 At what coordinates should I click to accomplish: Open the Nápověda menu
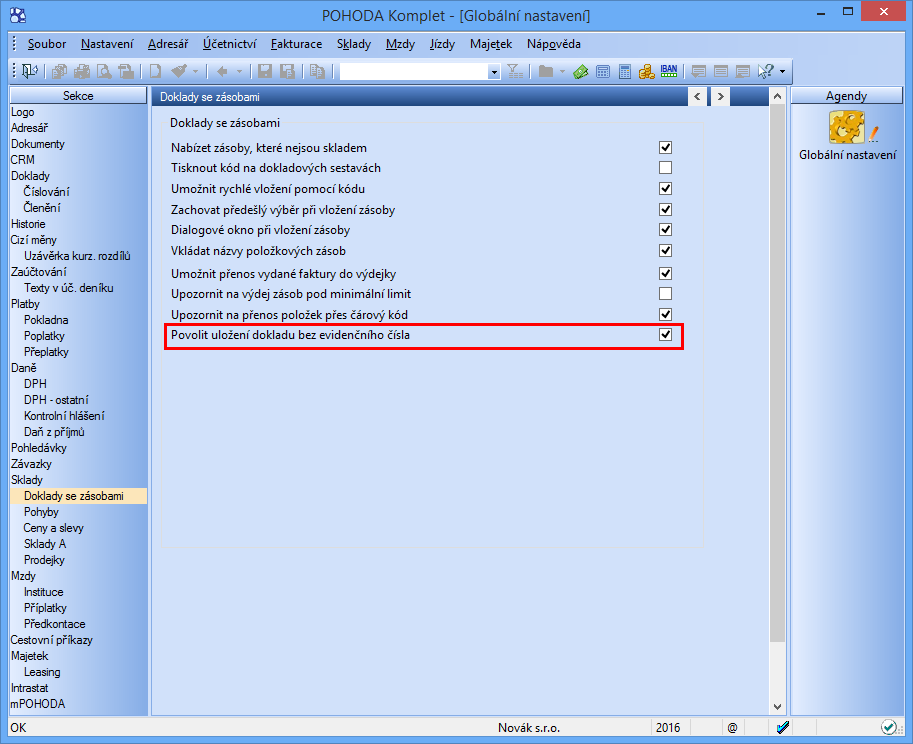554,44
